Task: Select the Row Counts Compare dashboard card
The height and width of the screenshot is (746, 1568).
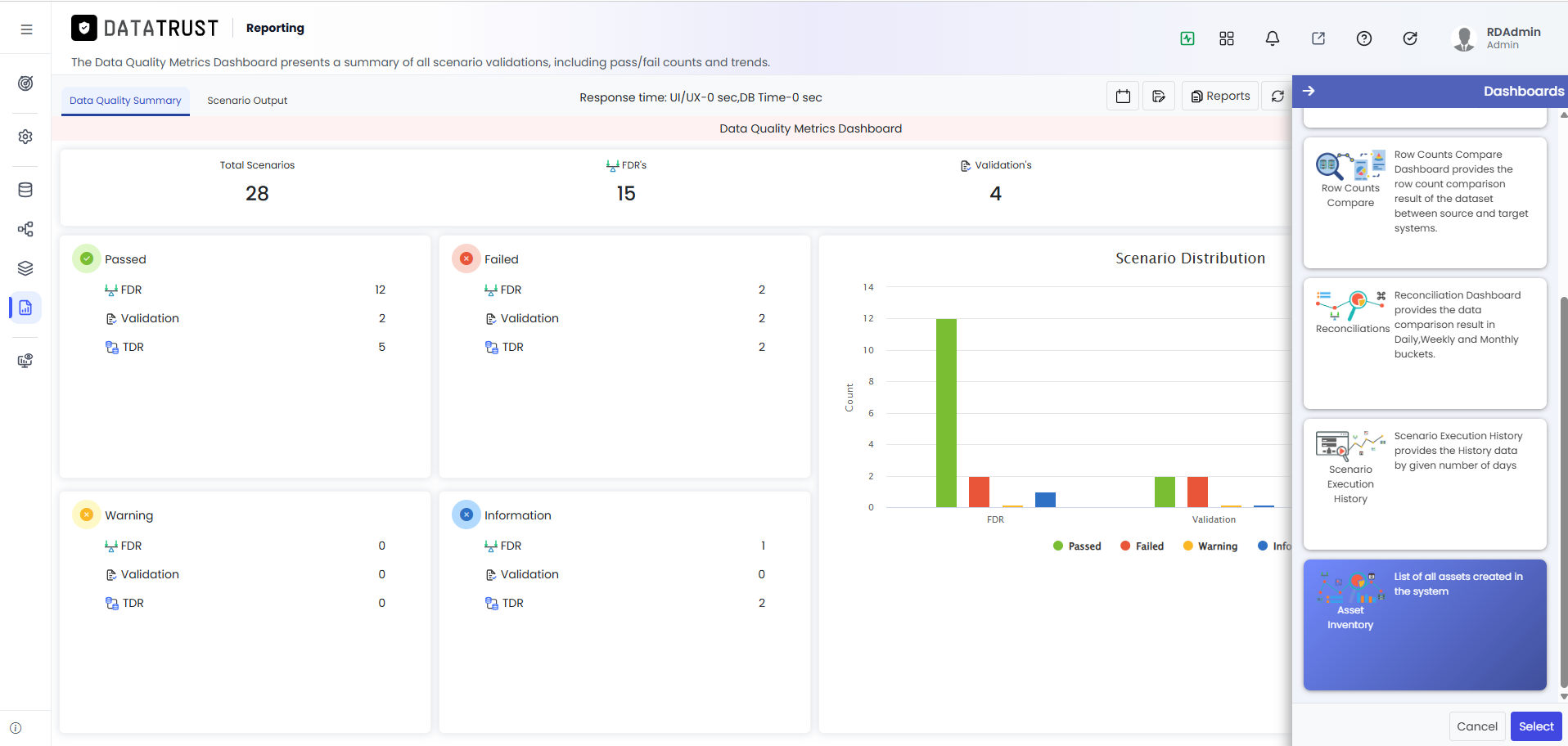Action: tap(1425, 202)
